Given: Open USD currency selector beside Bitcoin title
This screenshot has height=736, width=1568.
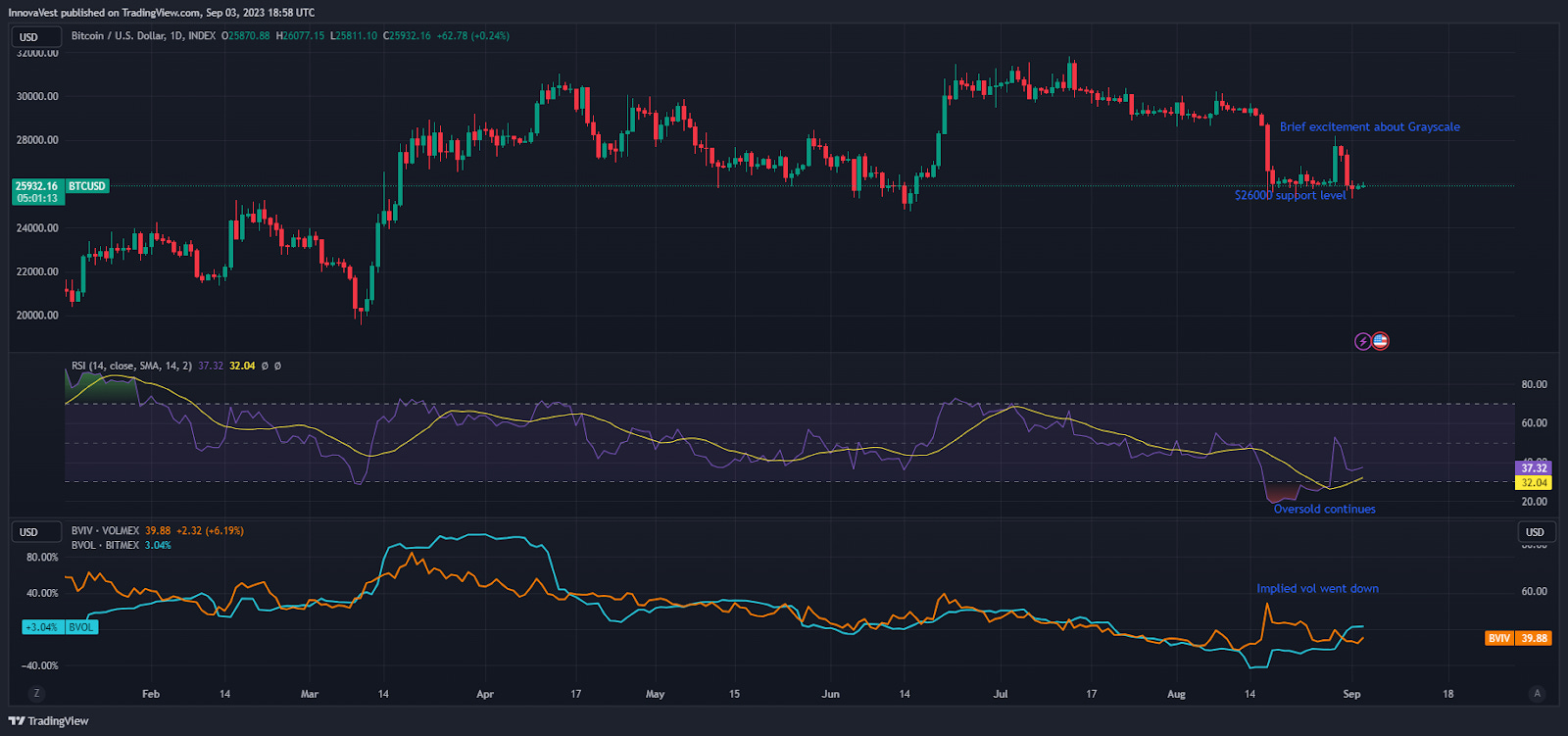Looking at the screenshot, I should 36,37.
